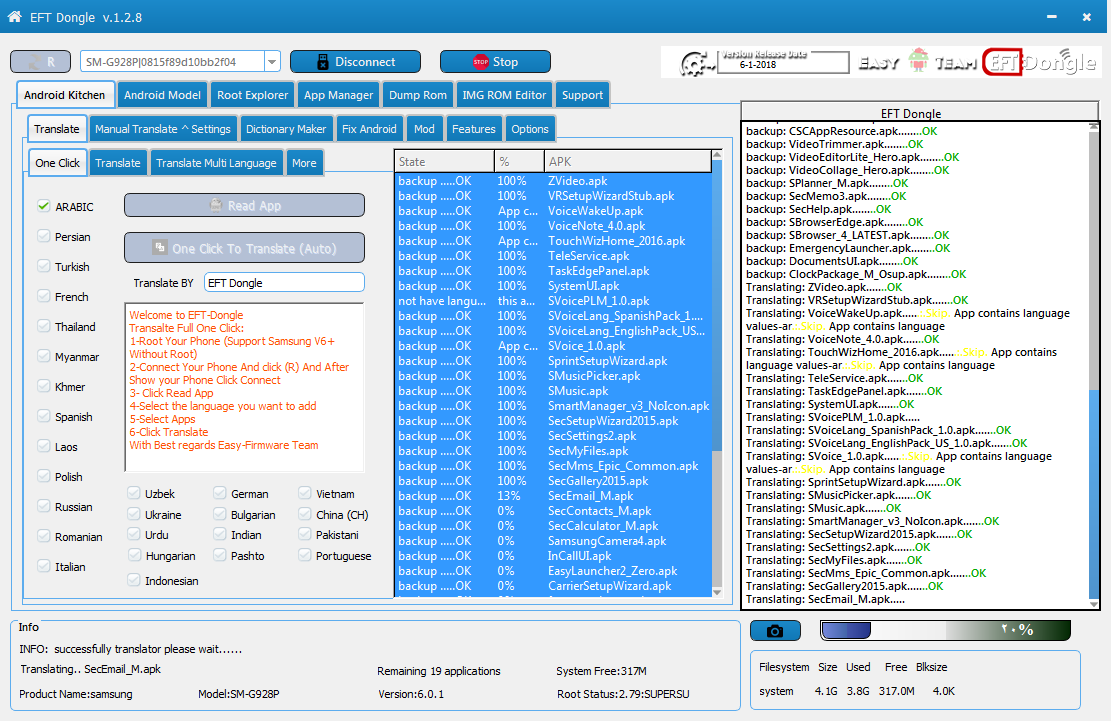Click the APK column header

[628, 161]
